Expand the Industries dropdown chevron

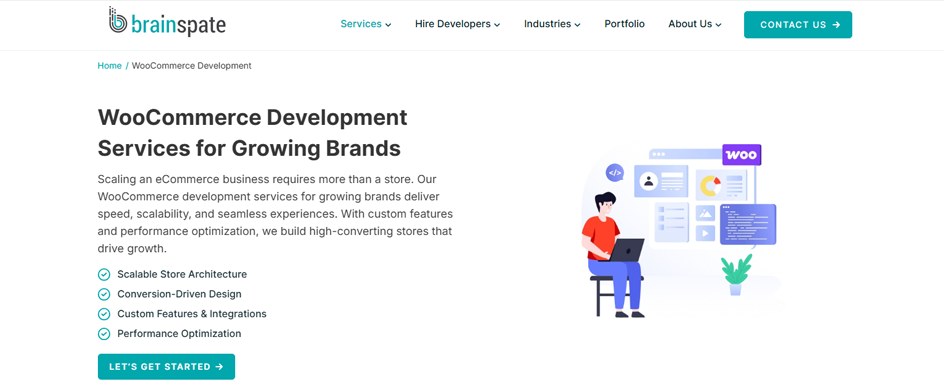pos(577,25)
